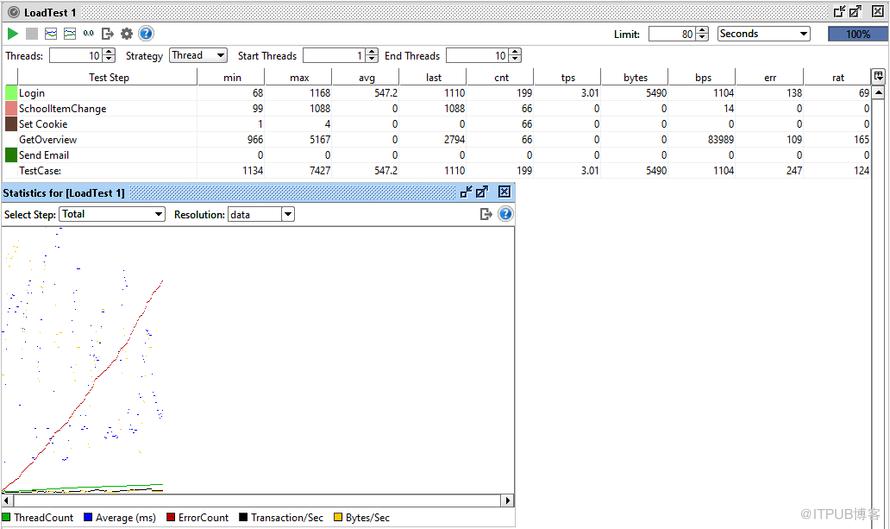Reset load test statistics with the 0.0 icon

[89, 33]
